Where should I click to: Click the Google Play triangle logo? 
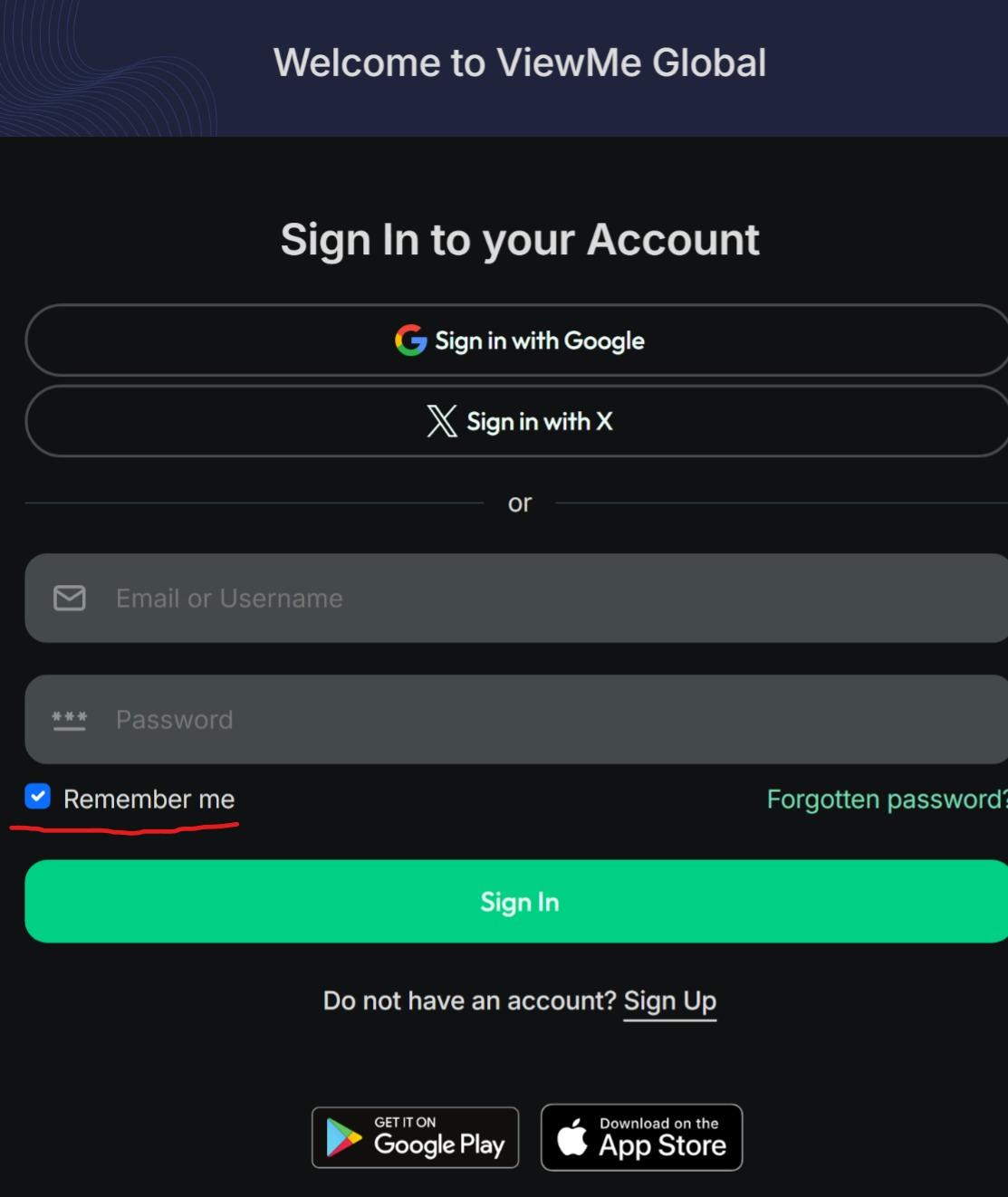pyautogui.click(x=344, y=1138)
